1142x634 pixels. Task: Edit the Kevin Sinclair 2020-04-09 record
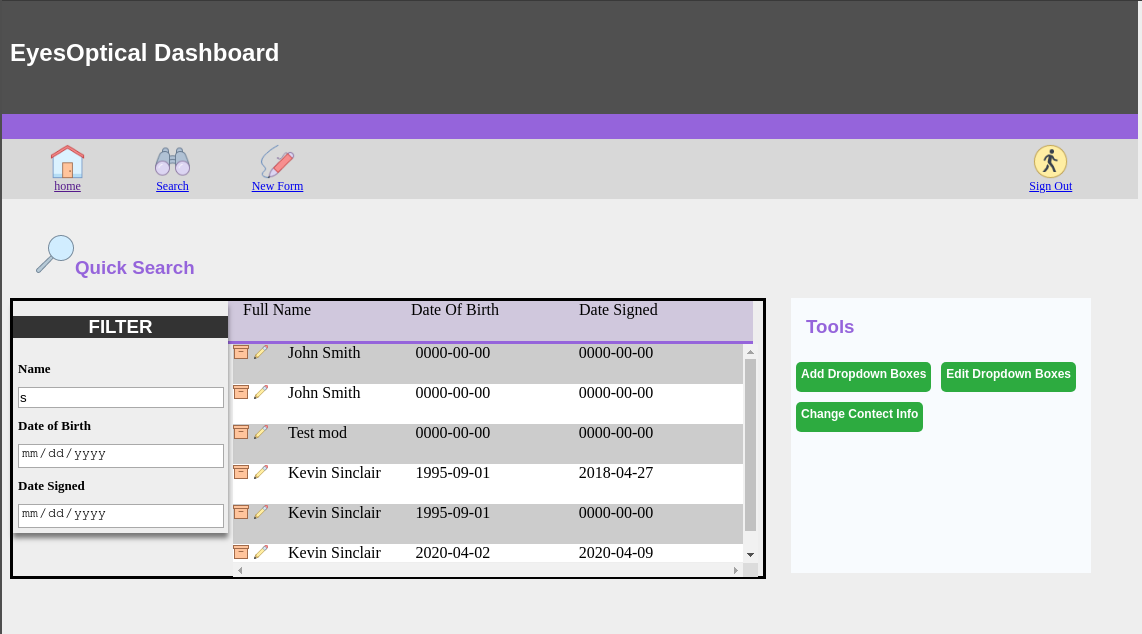(x=261, y=552)
